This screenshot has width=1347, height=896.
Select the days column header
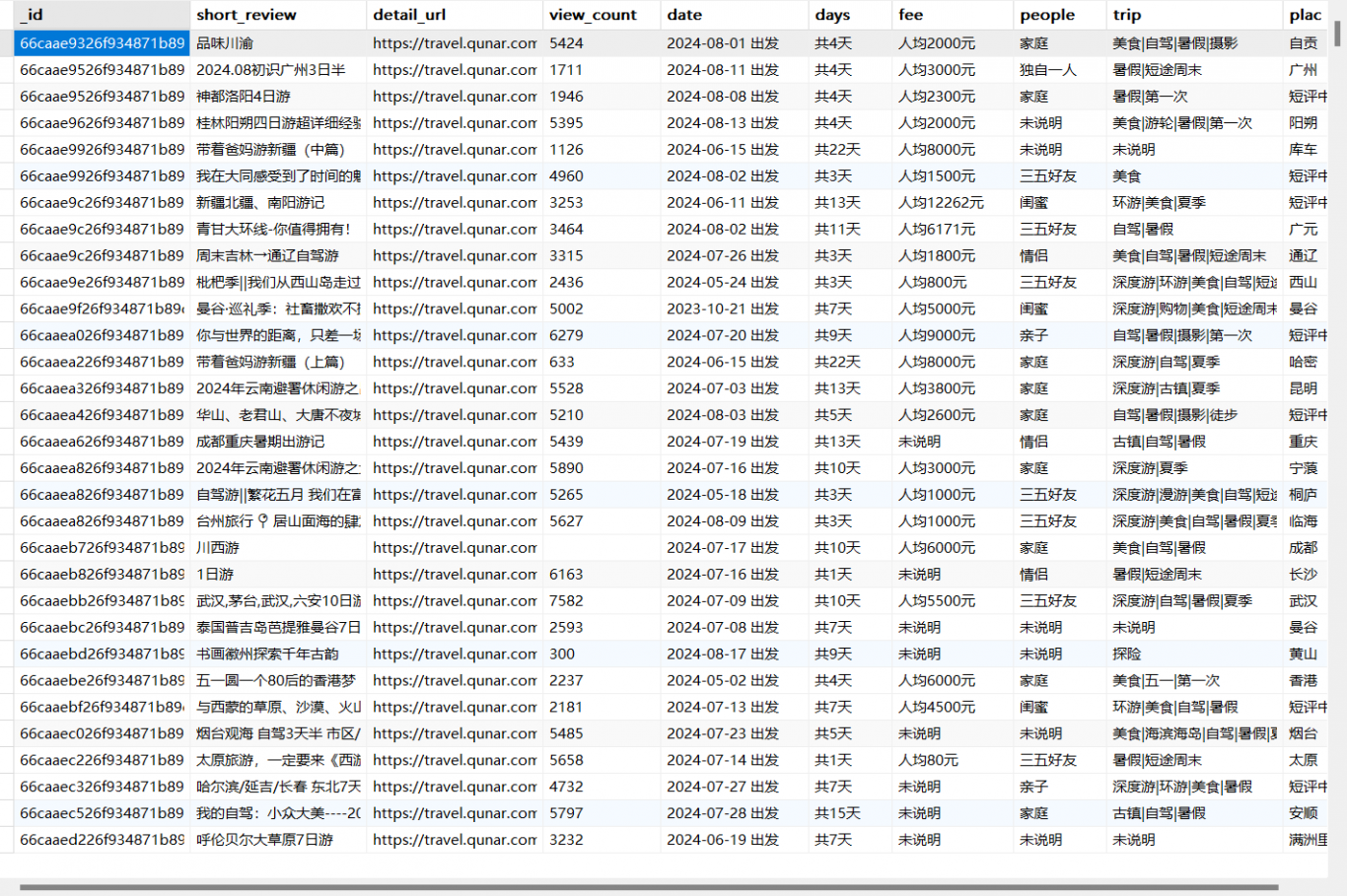pos(850,15)
